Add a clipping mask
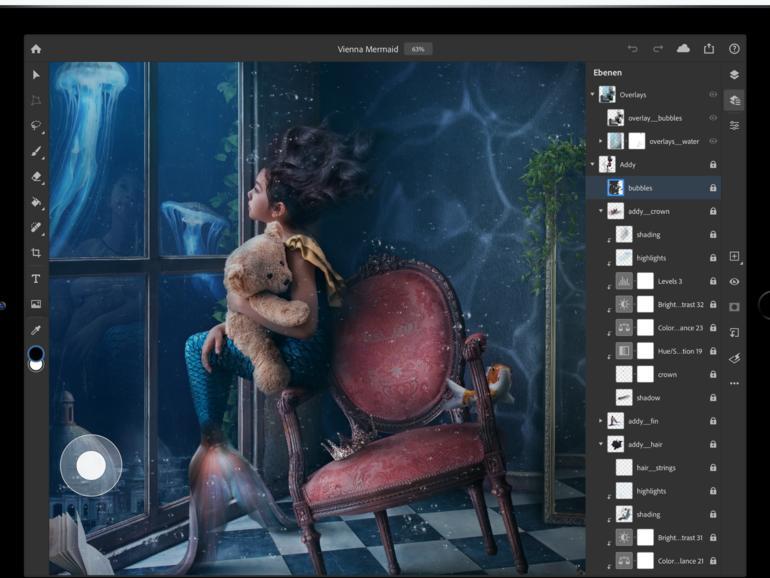770x578 pixels. click(x=734, y=332)
